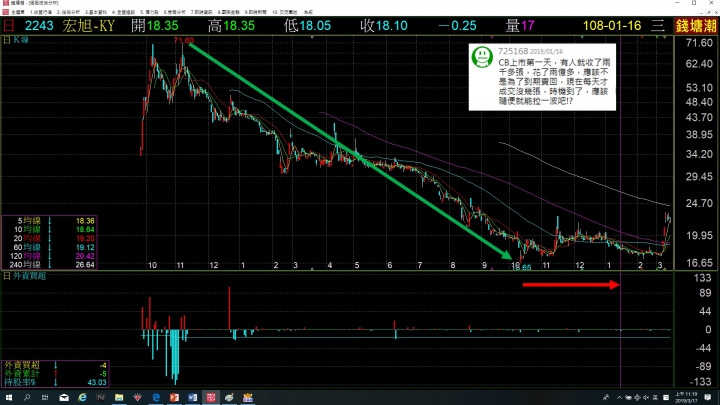Viewport: 720px width, 405px height.
Task: Click the 24.70 label on price axis
Action: [x=699, y=203]
